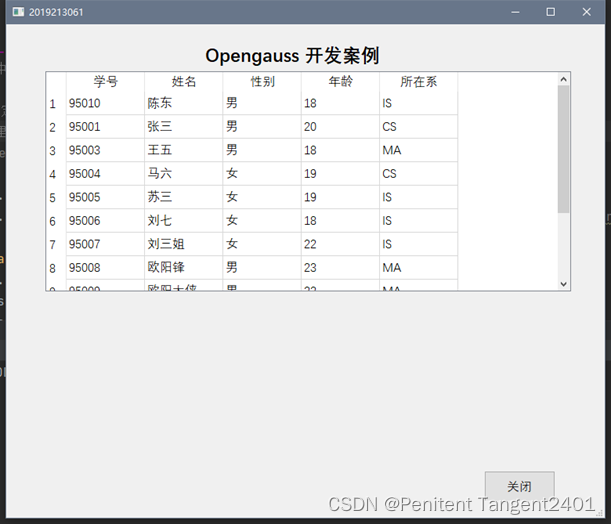This screenshot has width=611, height=524.
Task: Select the name cell 张三
Action: 184,127
